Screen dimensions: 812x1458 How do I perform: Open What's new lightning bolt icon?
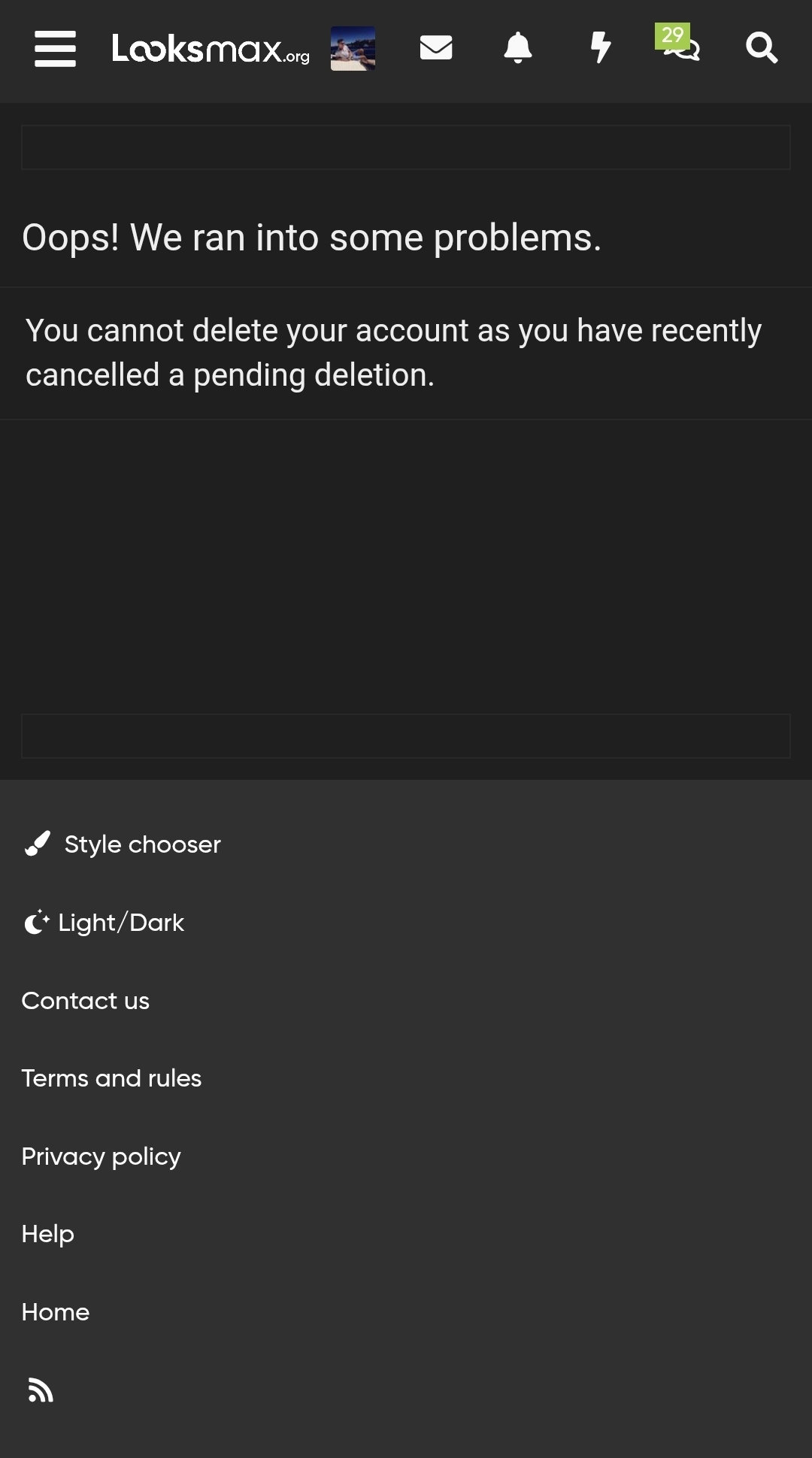coord(600,48)
